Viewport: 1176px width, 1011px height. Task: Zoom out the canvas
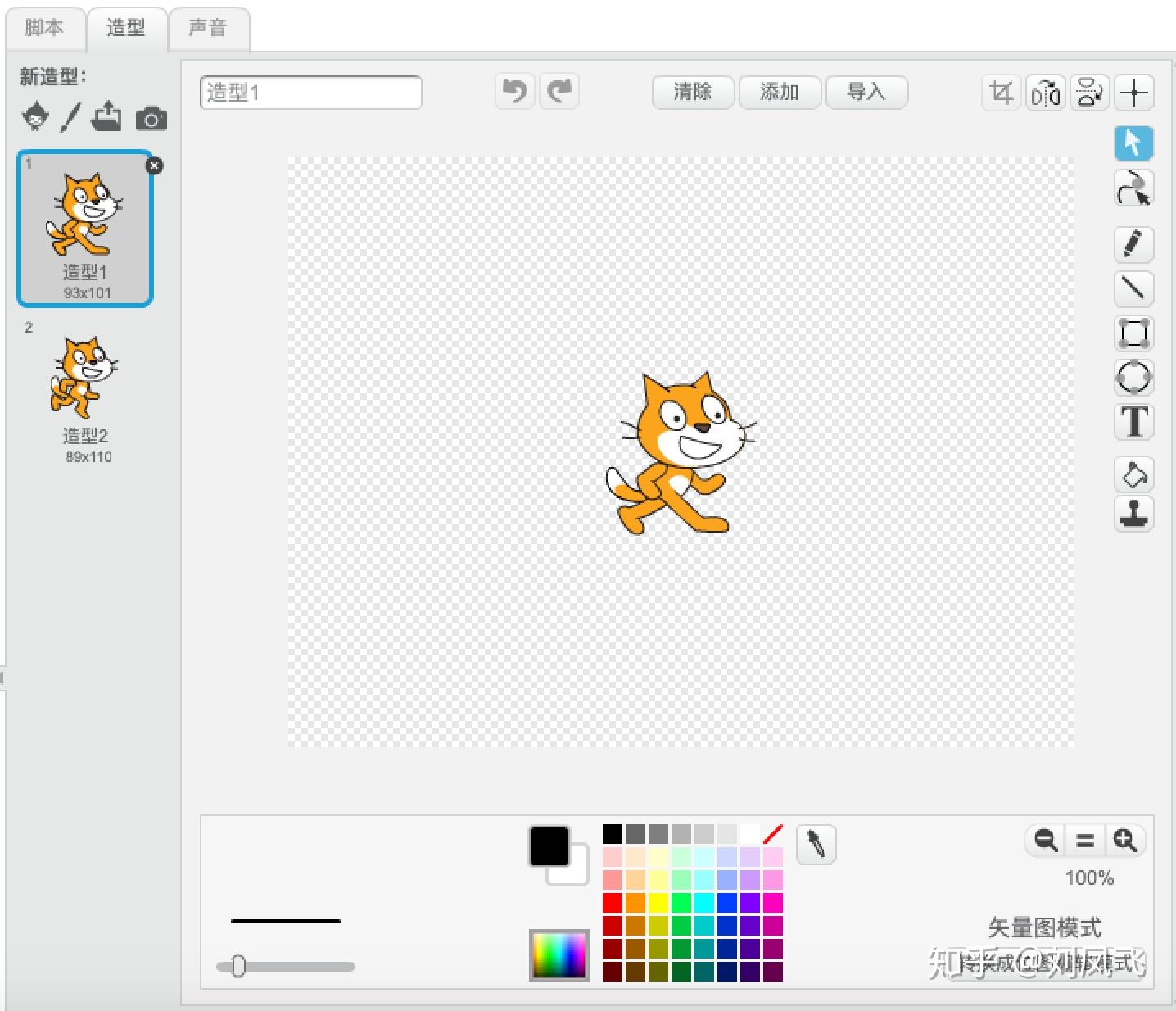tap(1045, 841)
